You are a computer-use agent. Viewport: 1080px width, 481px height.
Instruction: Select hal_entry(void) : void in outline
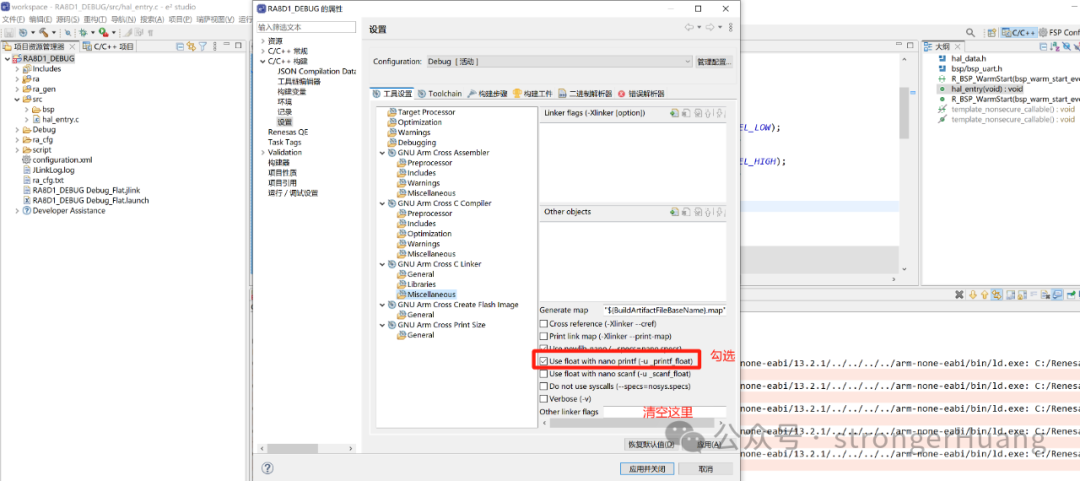[986, 89]
